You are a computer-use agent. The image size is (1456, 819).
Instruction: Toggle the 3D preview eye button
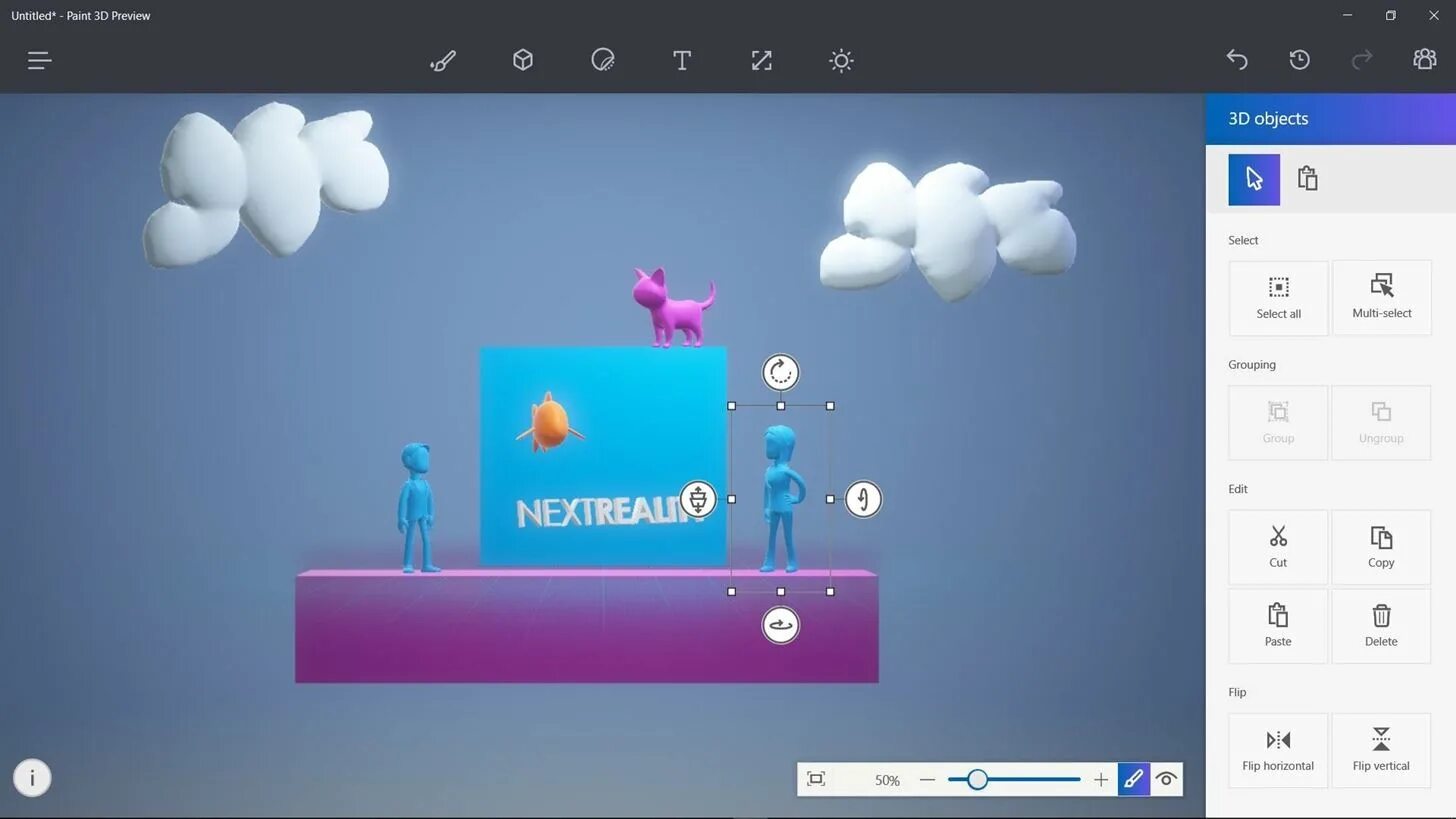[1166, 780]
